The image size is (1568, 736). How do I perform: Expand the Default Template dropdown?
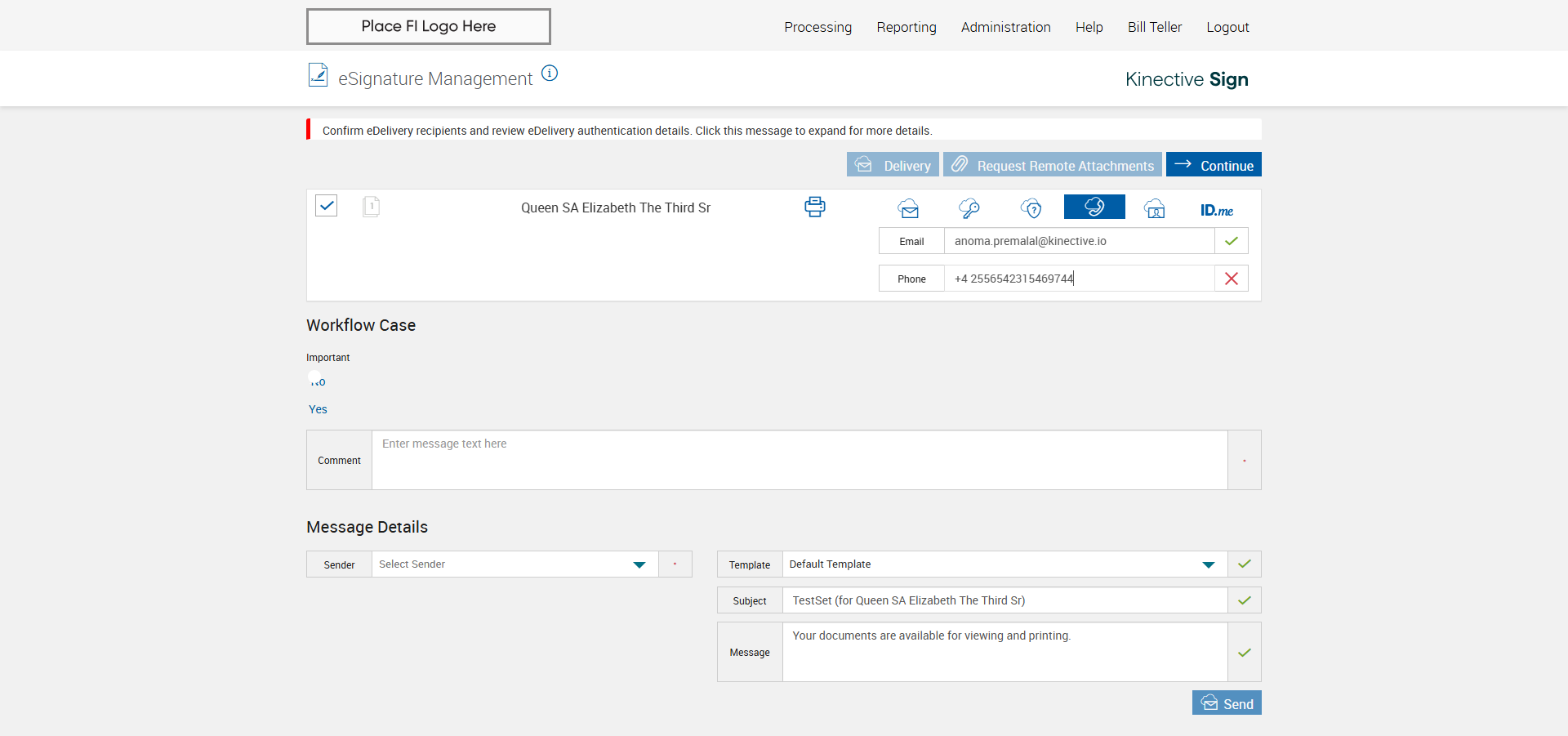(1004, 564)
